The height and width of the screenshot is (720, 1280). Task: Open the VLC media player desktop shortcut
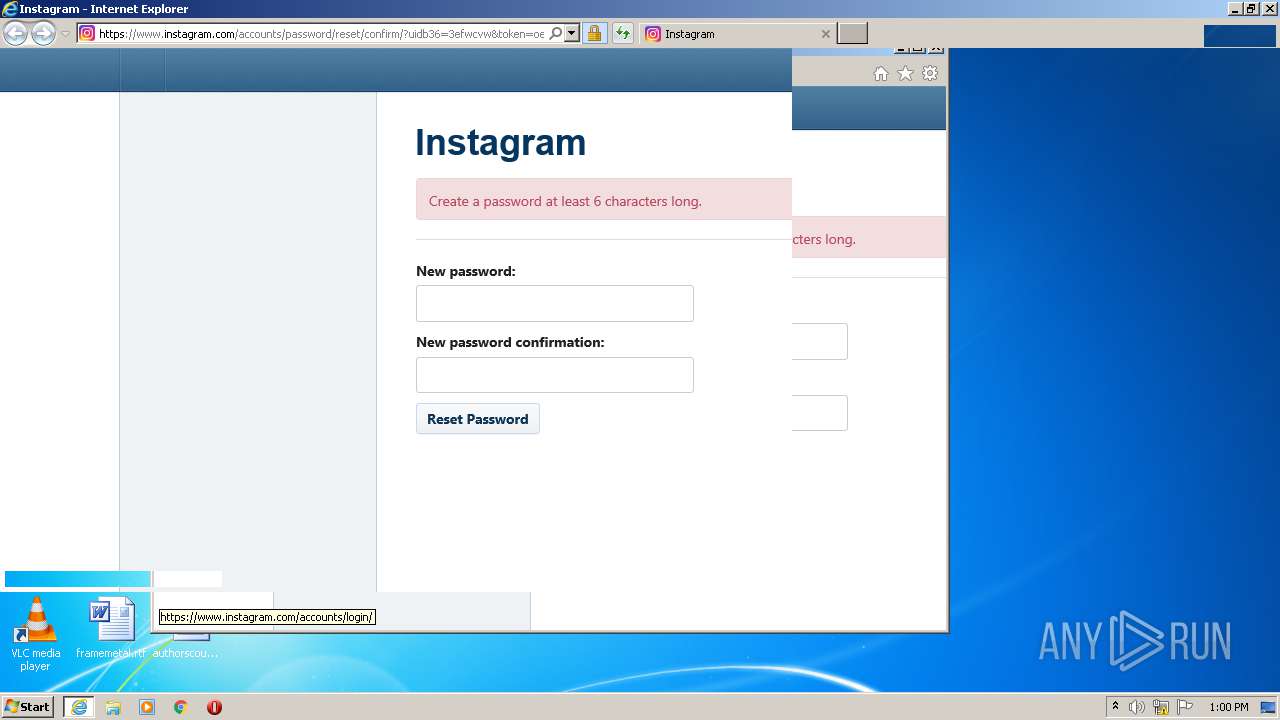tap(36, 634)
